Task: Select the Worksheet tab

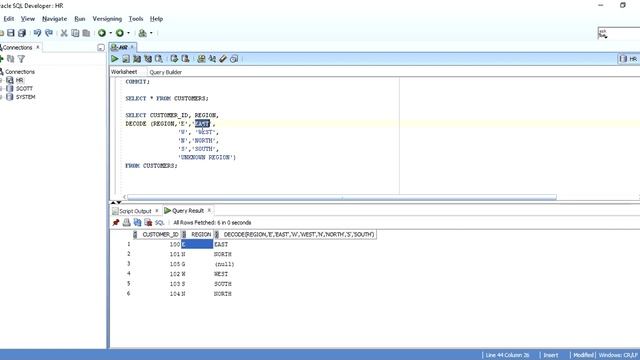Action: 124,72
